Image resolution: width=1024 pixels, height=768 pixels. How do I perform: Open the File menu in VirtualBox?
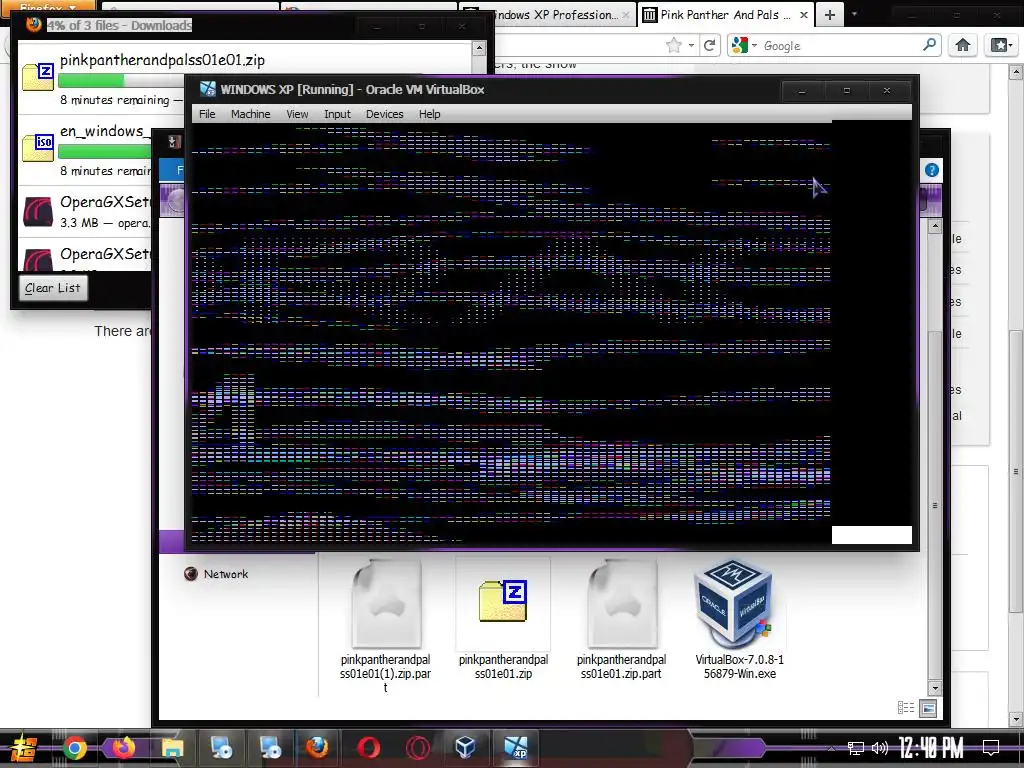[x=207, y=114]
